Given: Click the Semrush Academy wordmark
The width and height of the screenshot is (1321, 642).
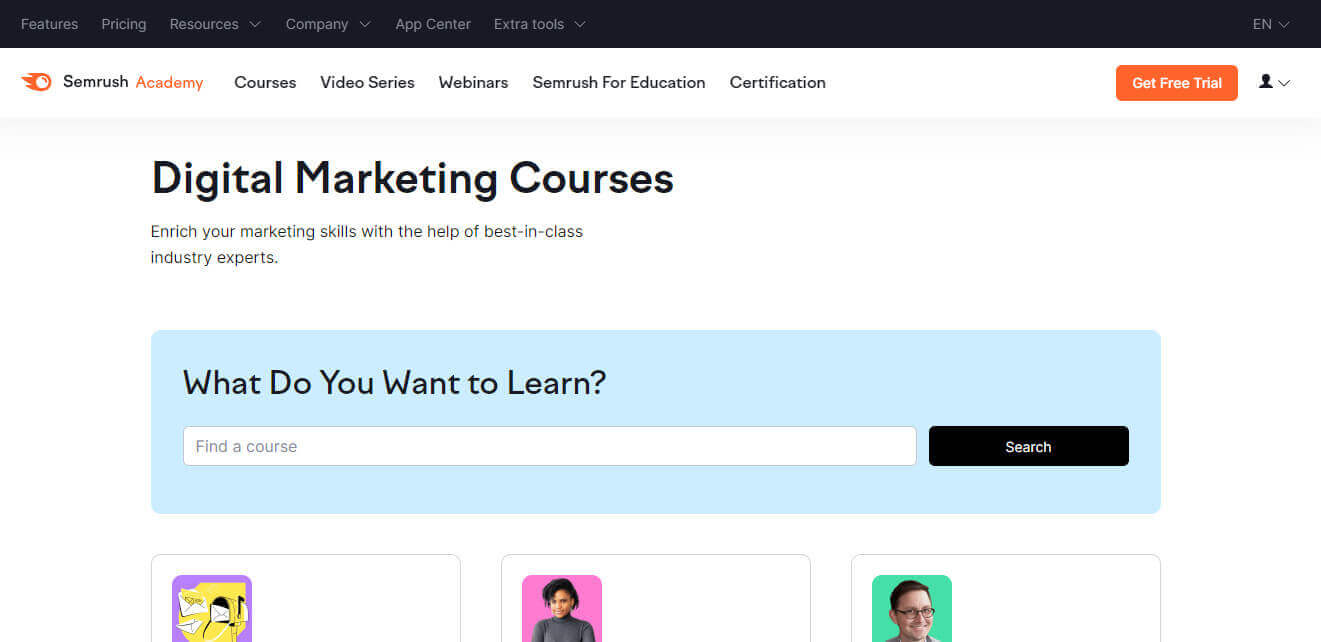Looking at the screenshot, I should 133,82.
